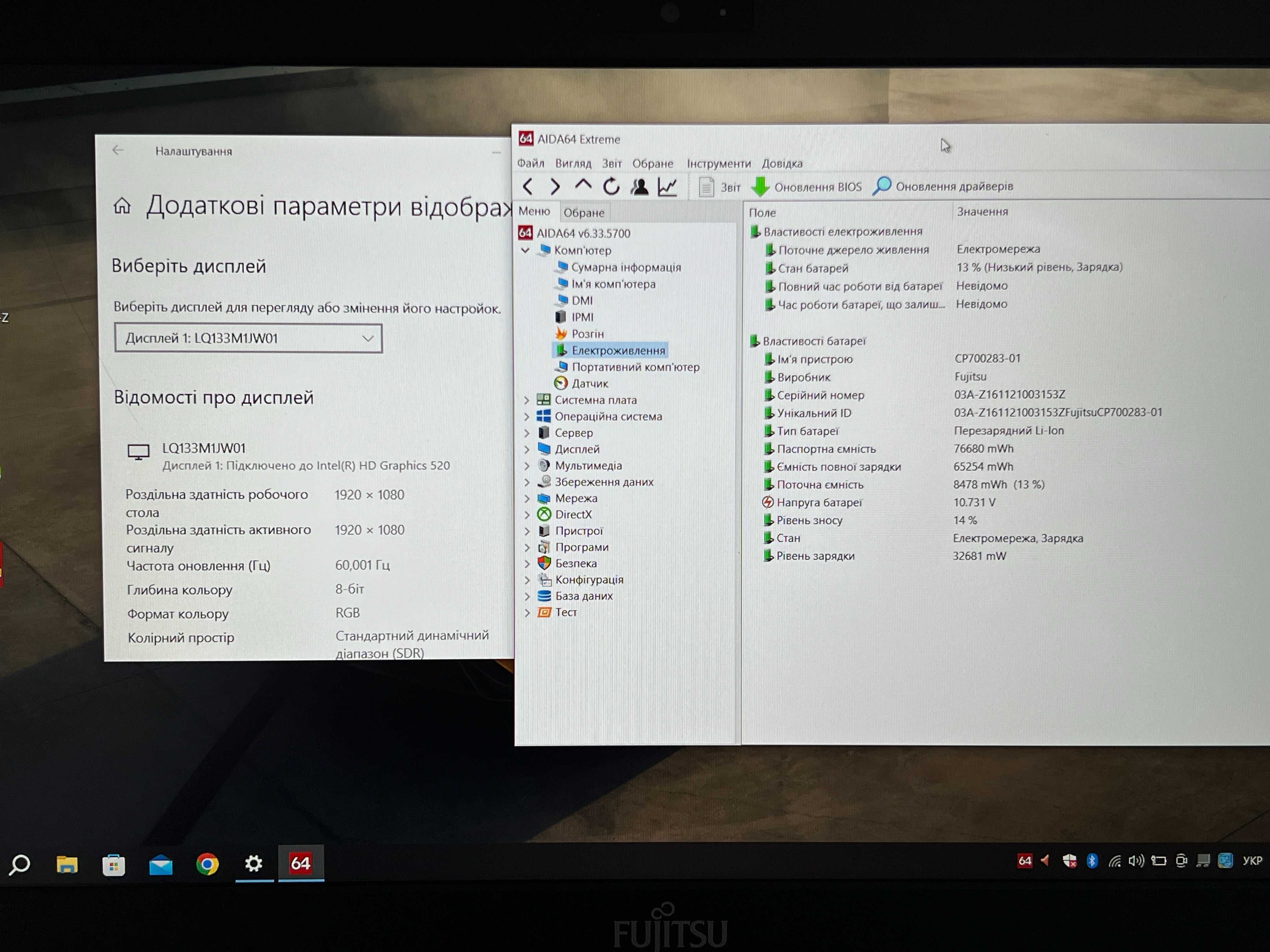This screenshot has height=952, width=1270.
Task: Select Тест tree item
Action: click(x=557, y=612)
